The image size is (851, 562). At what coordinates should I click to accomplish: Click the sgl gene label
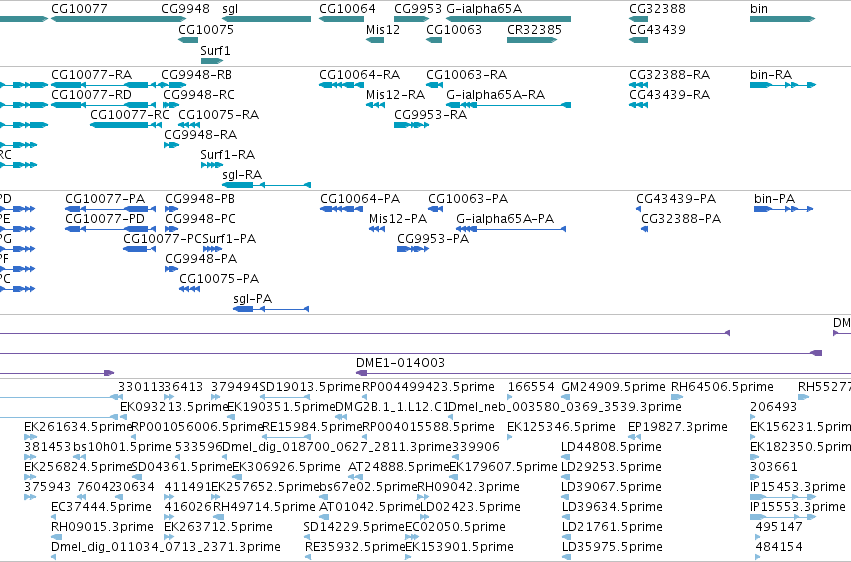tap(230, 9)
